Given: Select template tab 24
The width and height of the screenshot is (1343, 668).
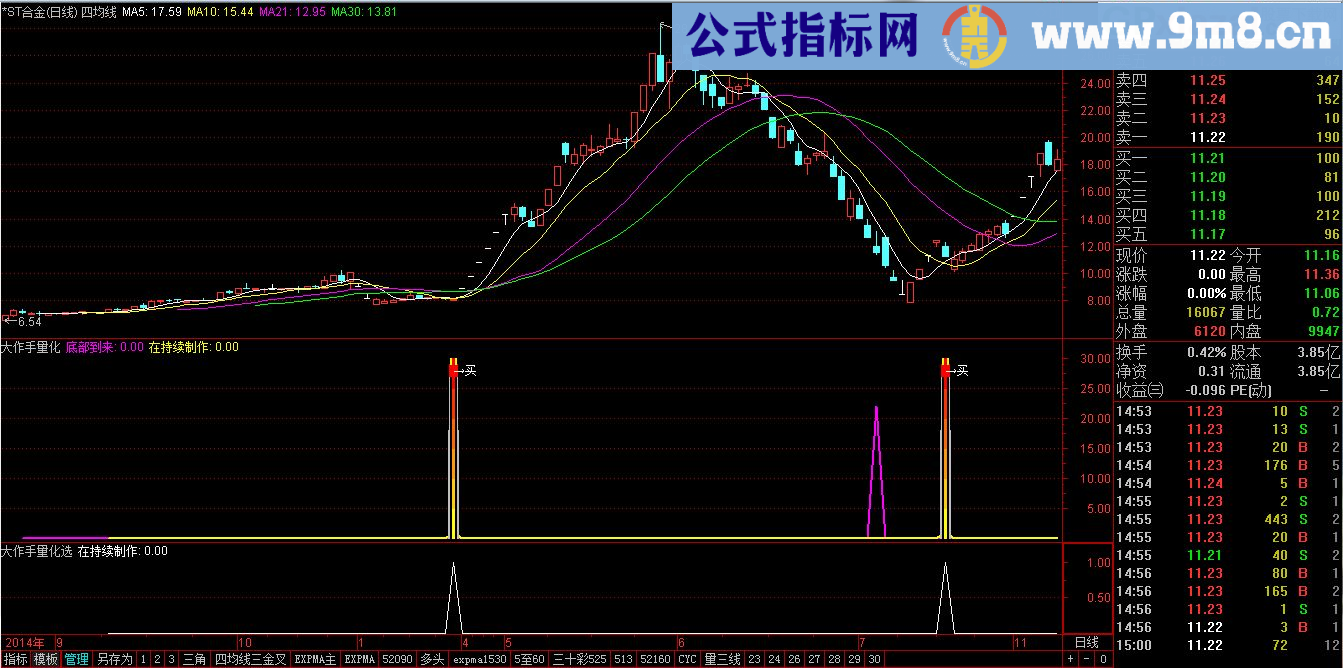Looking at the screenshot, I should (x=774, y=660).
